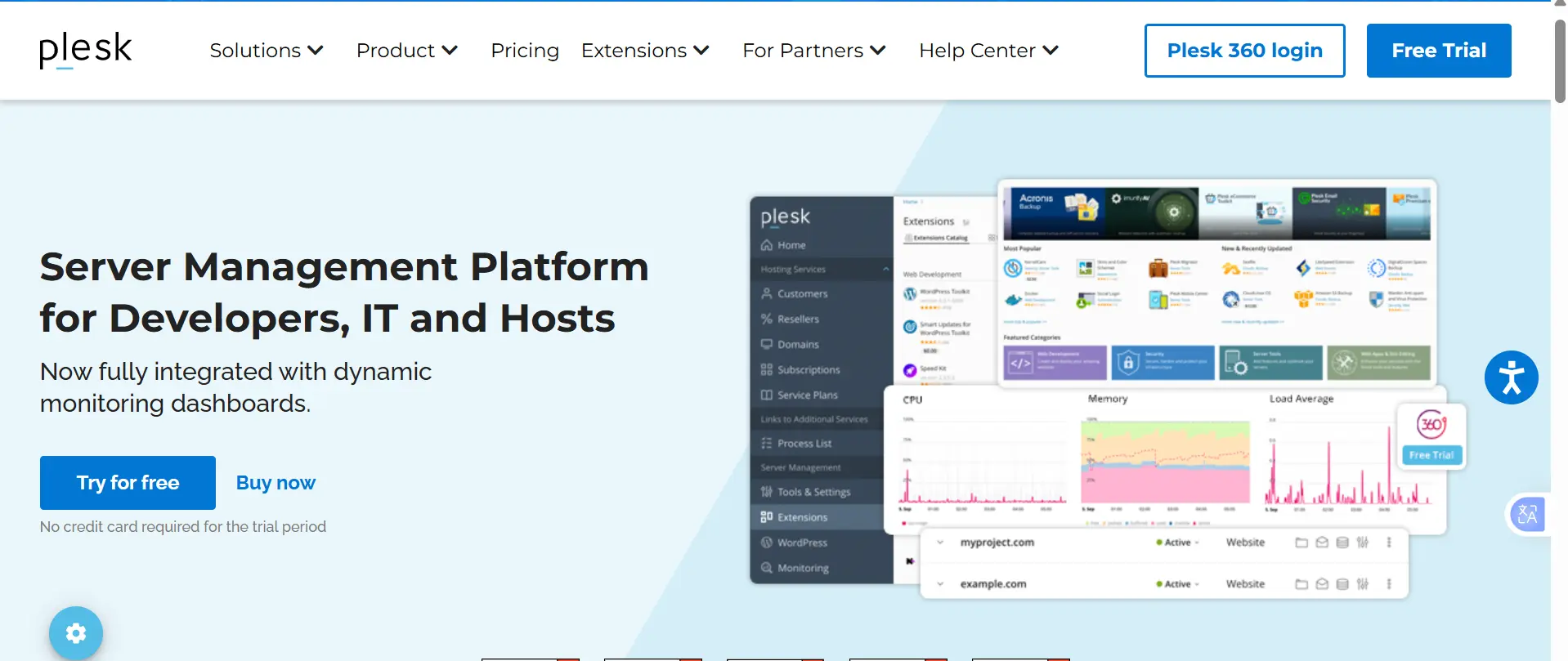This screenshot has width=1568, height=661.
Task: Click Customers icon in dashboard preview sidebar
Action: click(x=767, y=293)
